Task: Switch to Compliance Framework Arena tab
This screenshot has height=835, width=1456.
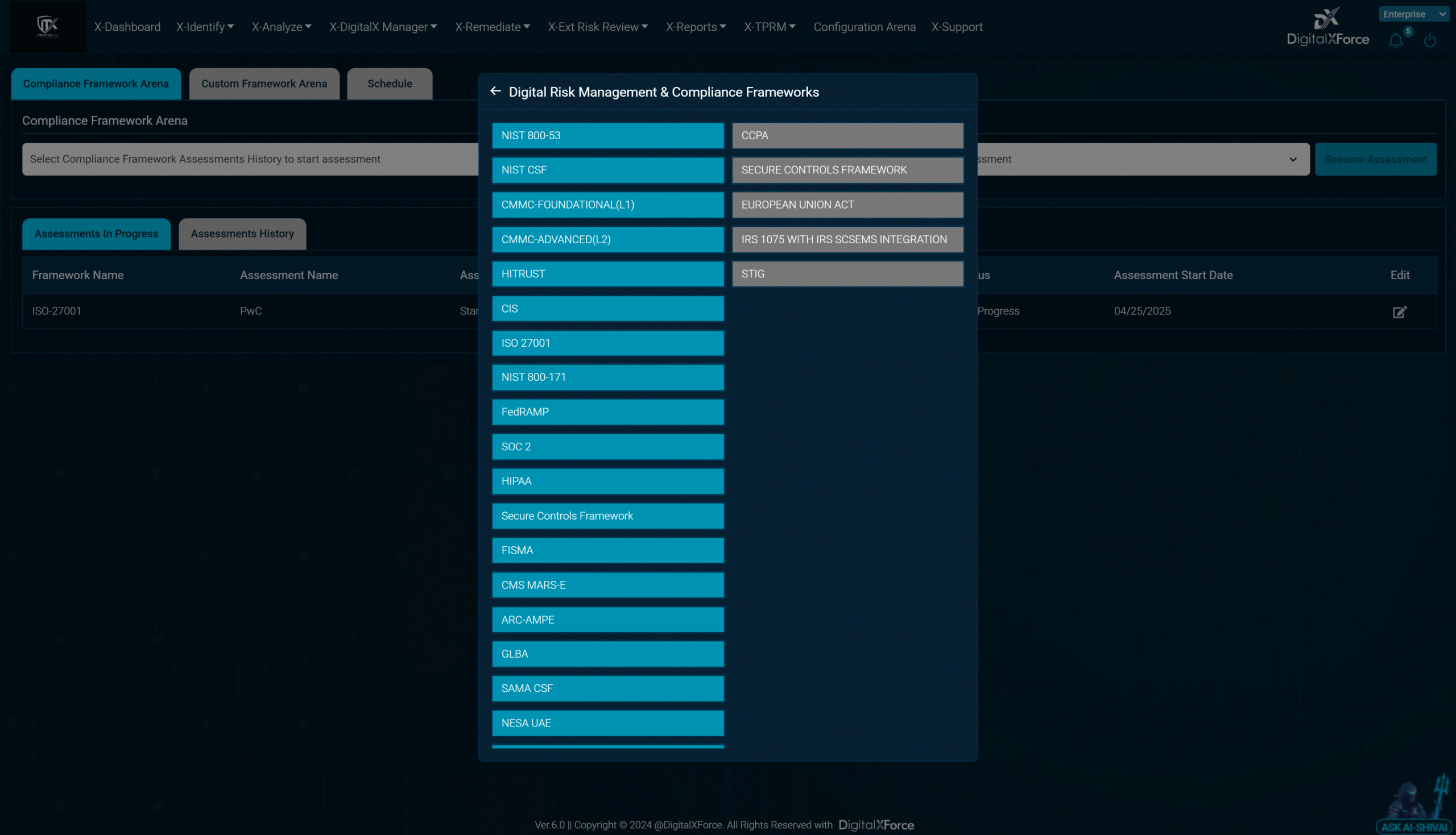Action: pos(96,84)
